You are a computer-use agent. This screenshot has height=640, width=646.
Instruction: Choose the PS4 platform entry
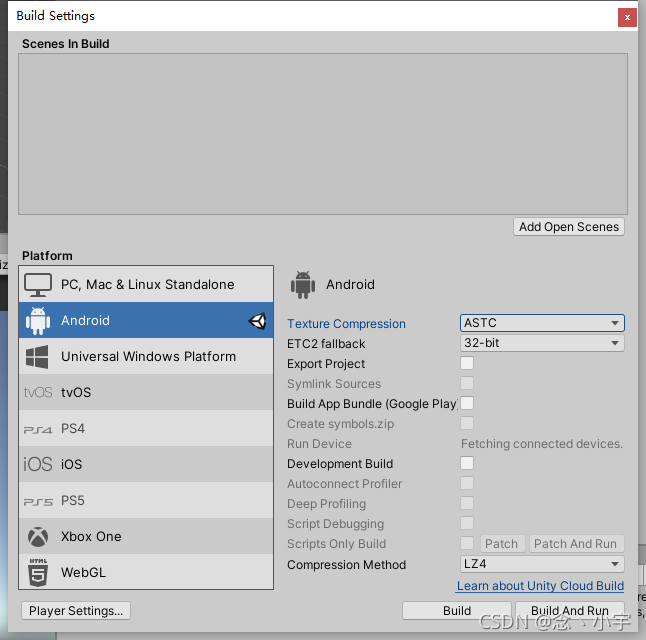(146, 428)
